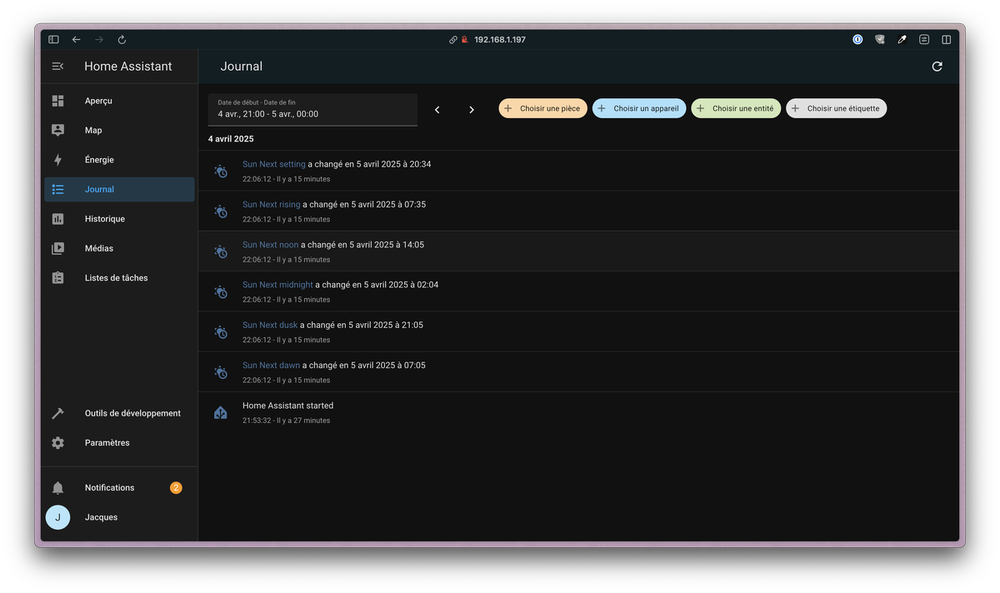
Task: Open the Sun Next setting link
Action: (274, 164)
